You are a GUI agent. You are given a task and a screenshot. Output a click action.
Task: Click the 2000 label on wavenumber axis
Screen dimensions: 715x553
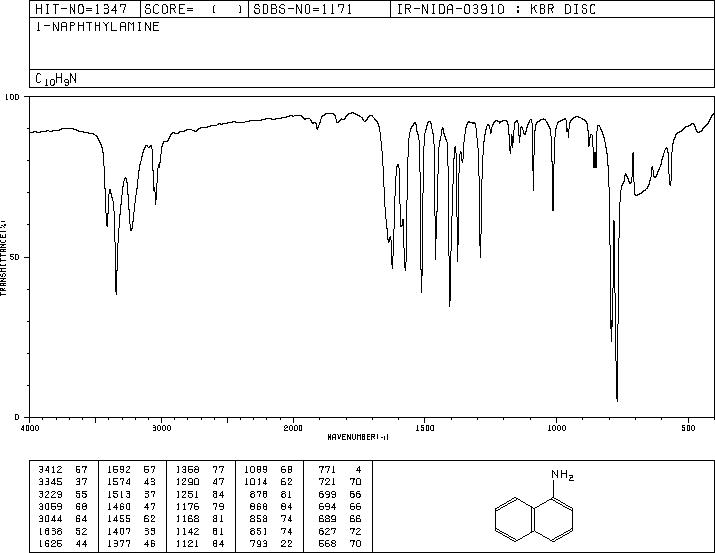pos(293,428)
